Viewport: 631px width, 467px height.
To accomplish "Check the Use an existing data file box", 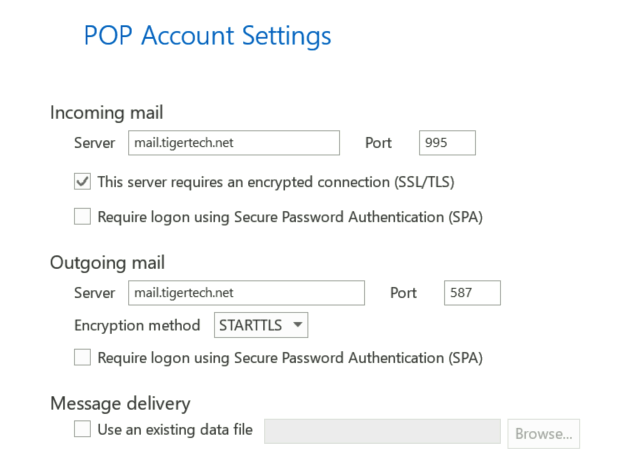I will pos(82,431).
